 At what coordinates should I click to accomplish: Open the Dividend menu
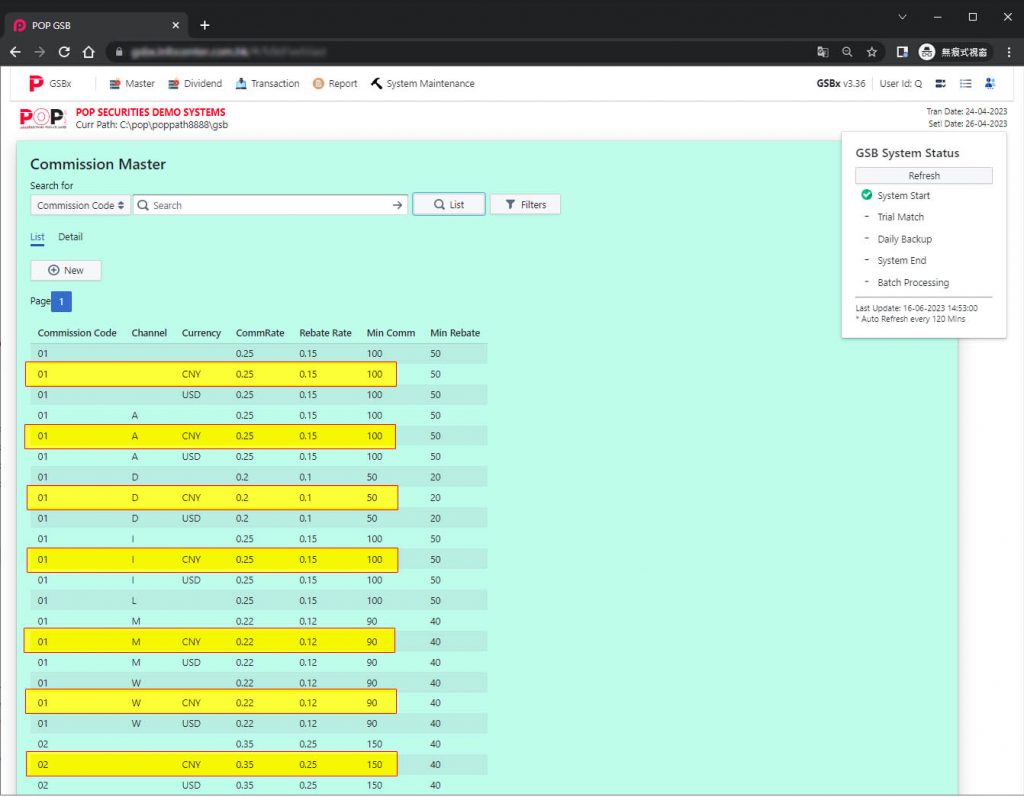point(195,84)
